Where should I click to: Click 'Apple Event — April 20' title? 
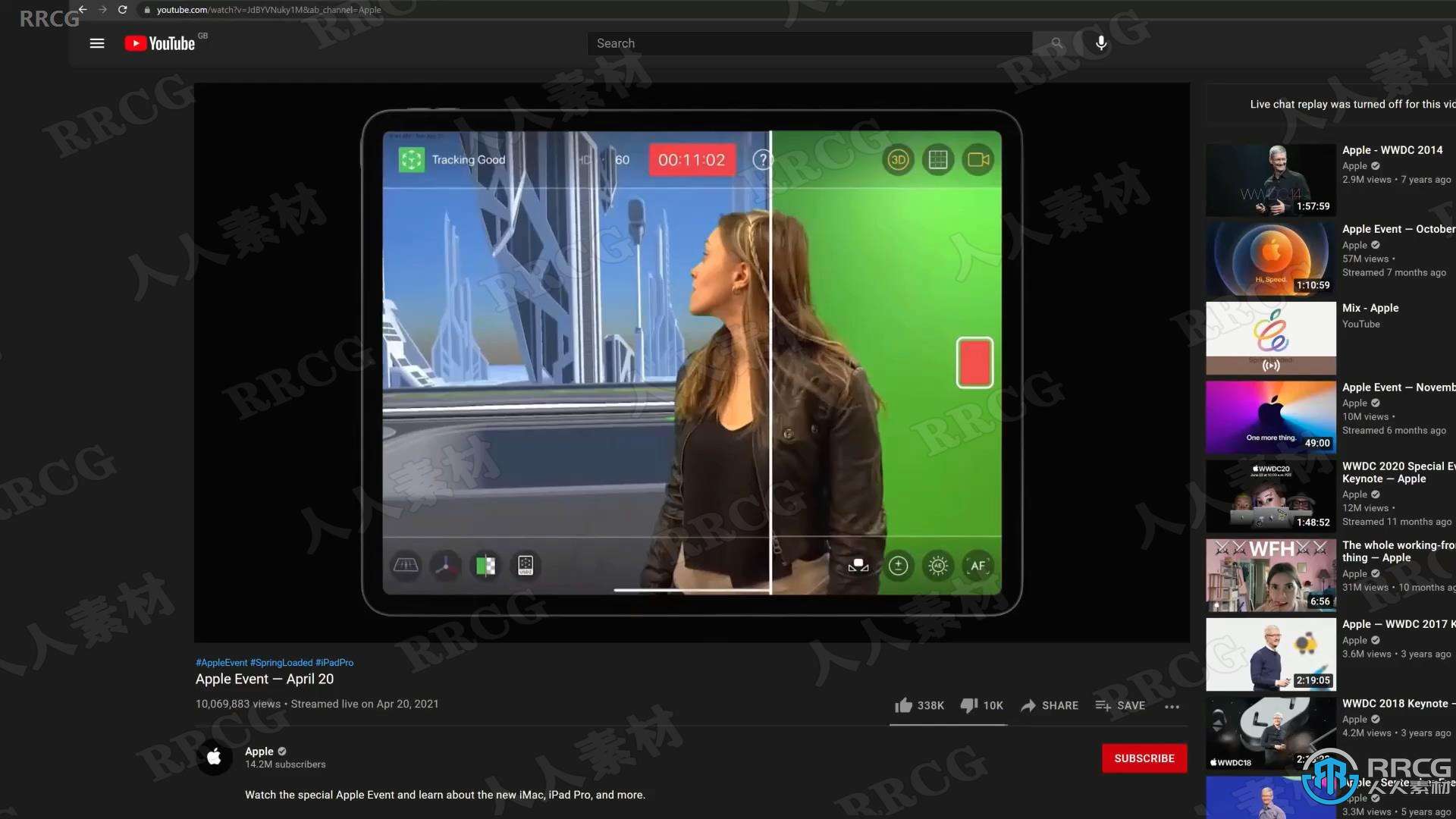click(x=265, y=679)
